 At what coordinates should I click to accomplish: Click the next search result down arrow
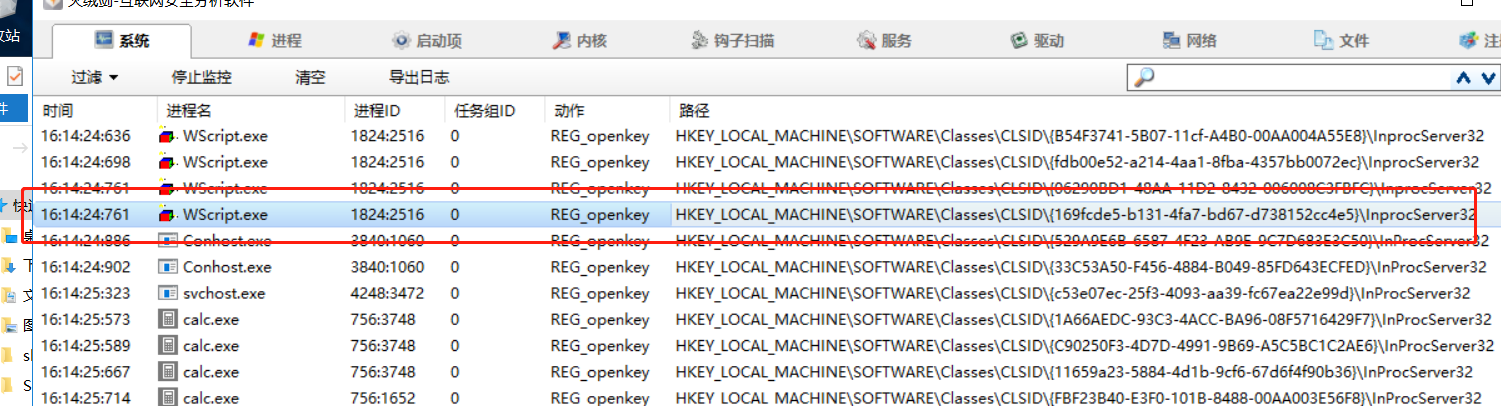(1488, 78)
